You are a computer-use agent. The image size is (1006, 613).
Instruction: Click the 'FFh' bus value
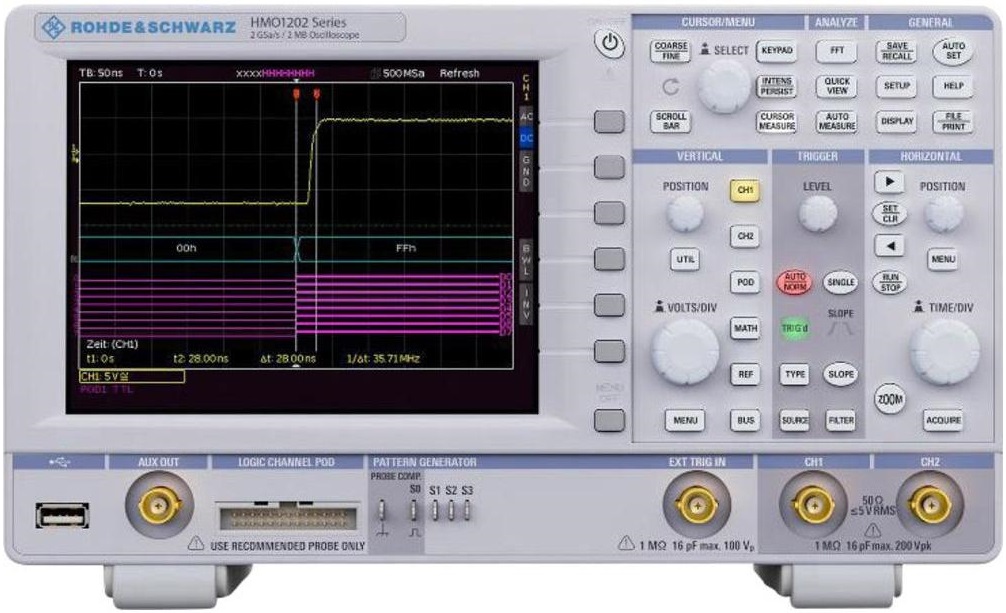point(405,248)
